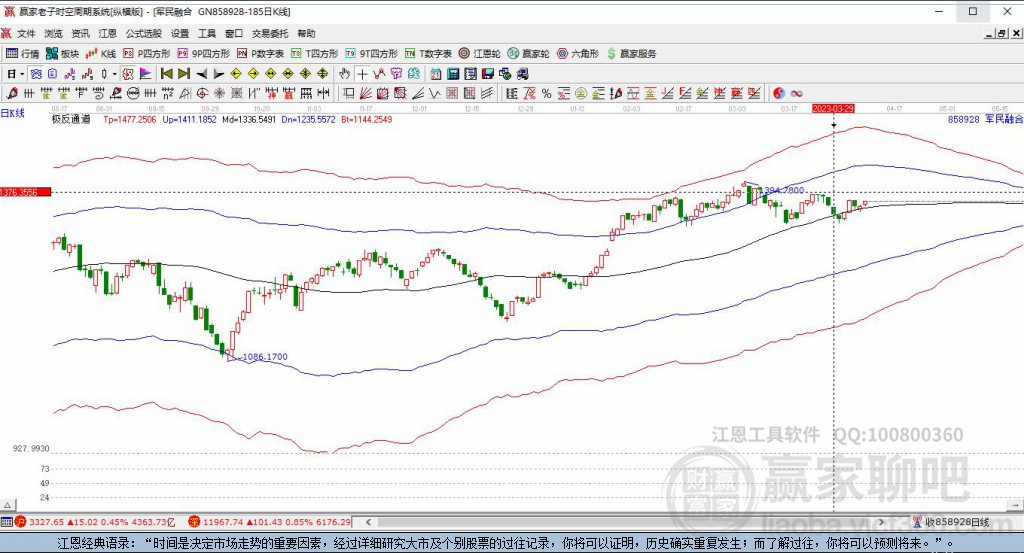
Task: Click the Tp=1477.2506 value
Action: click(x=130, y=119)
